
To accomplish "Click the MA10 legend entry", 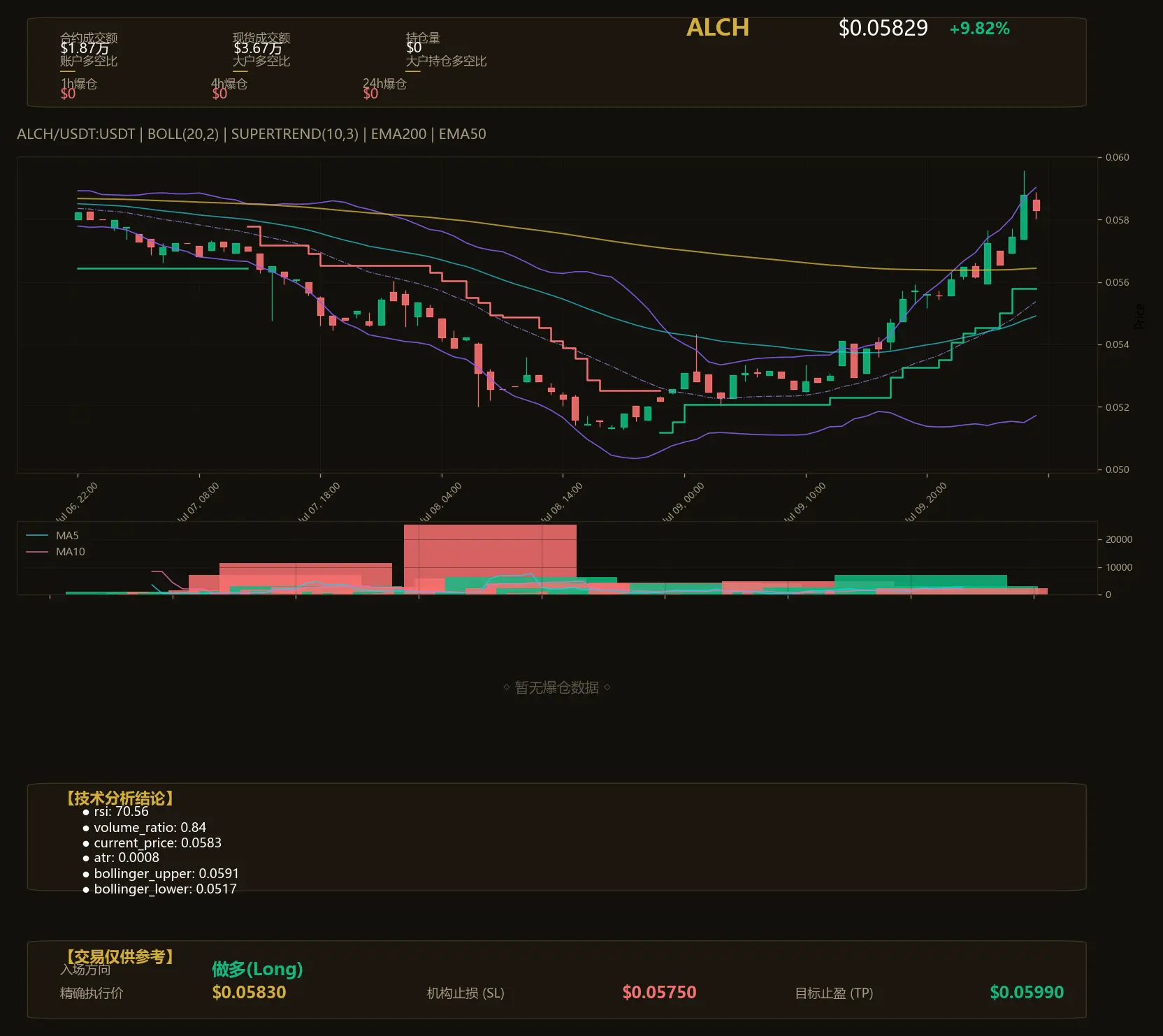I will click(x=55, y=552).
